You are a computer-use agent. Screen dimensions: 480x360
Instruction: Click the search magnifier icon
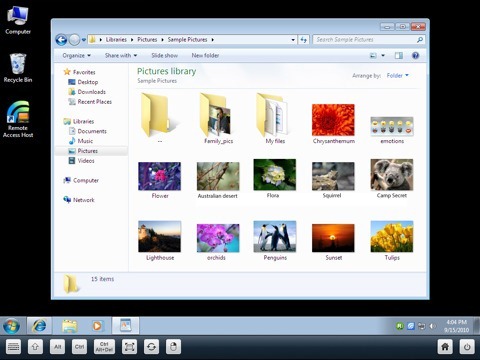click(x=420, y=40)
